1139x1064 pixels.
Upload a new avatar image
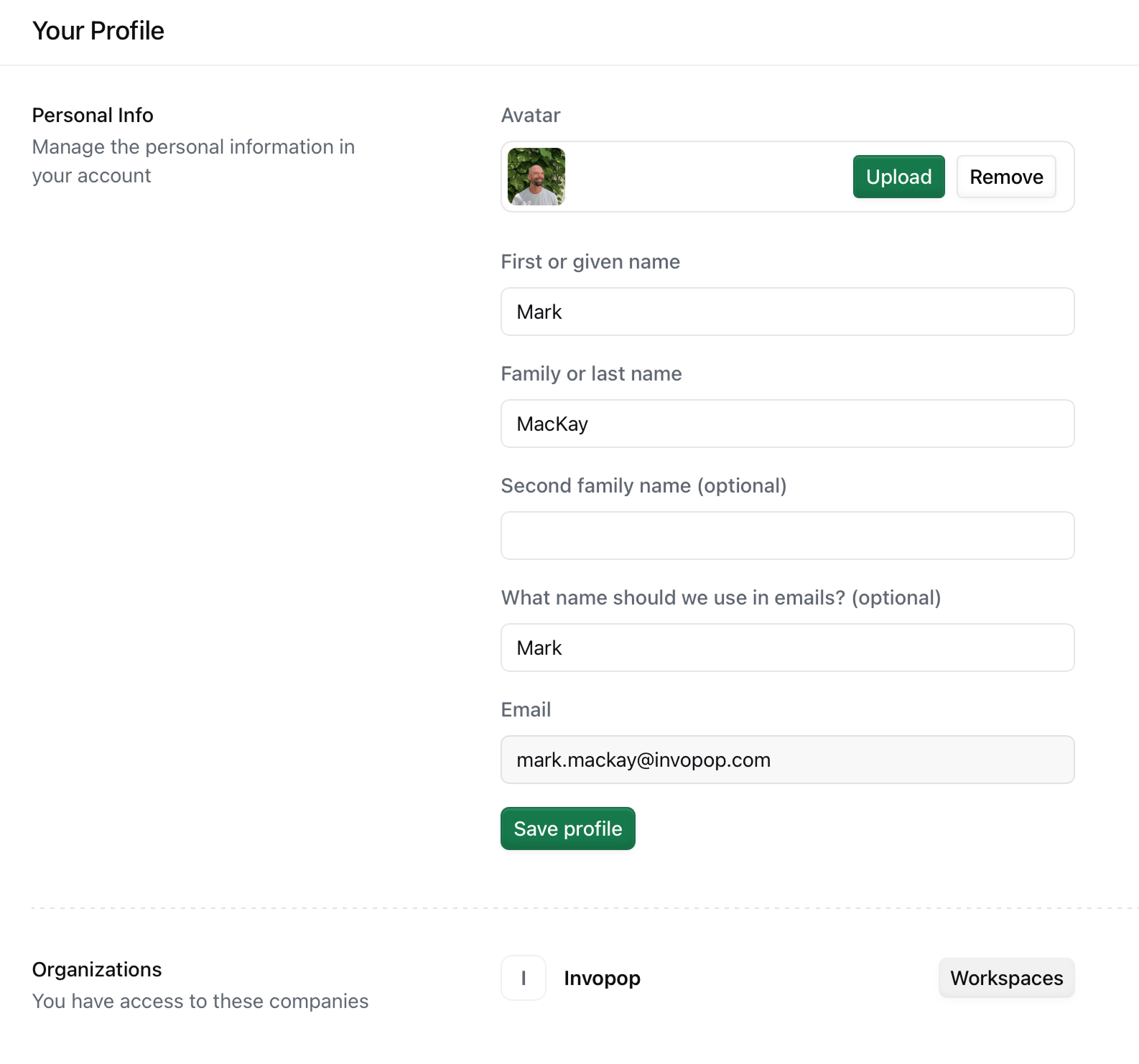[898, 177]
